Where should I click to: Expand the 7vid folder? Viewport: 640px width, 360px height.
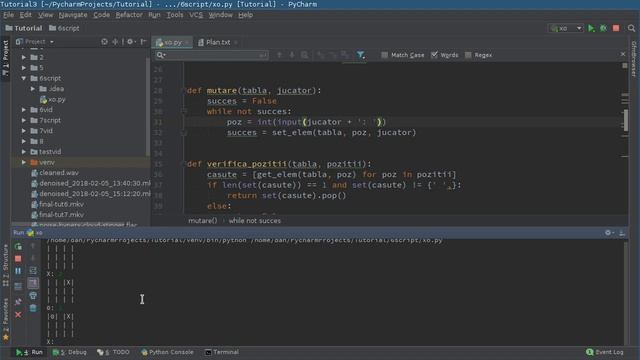click(x=24, y=131)
